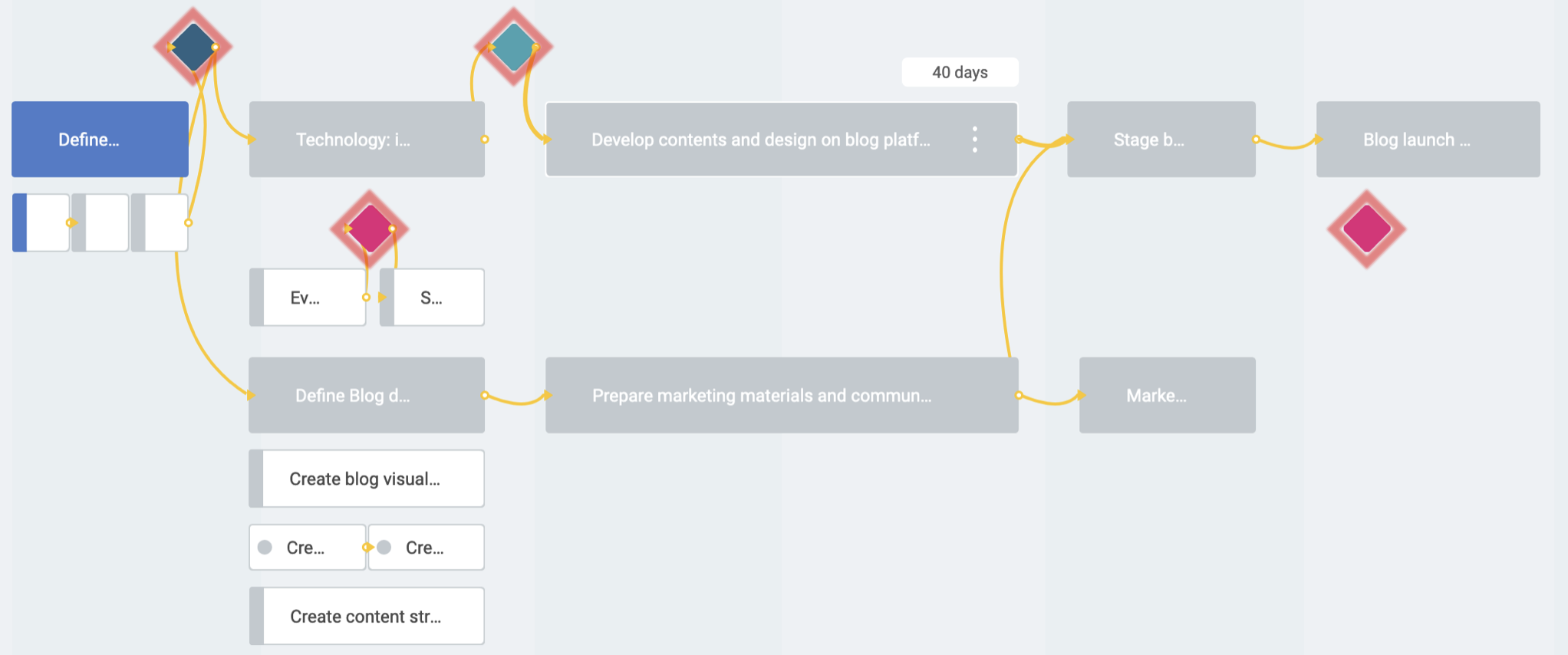Click the pink milestone under Blog launch
The image size is (1568, 655).
[1366, 229]
